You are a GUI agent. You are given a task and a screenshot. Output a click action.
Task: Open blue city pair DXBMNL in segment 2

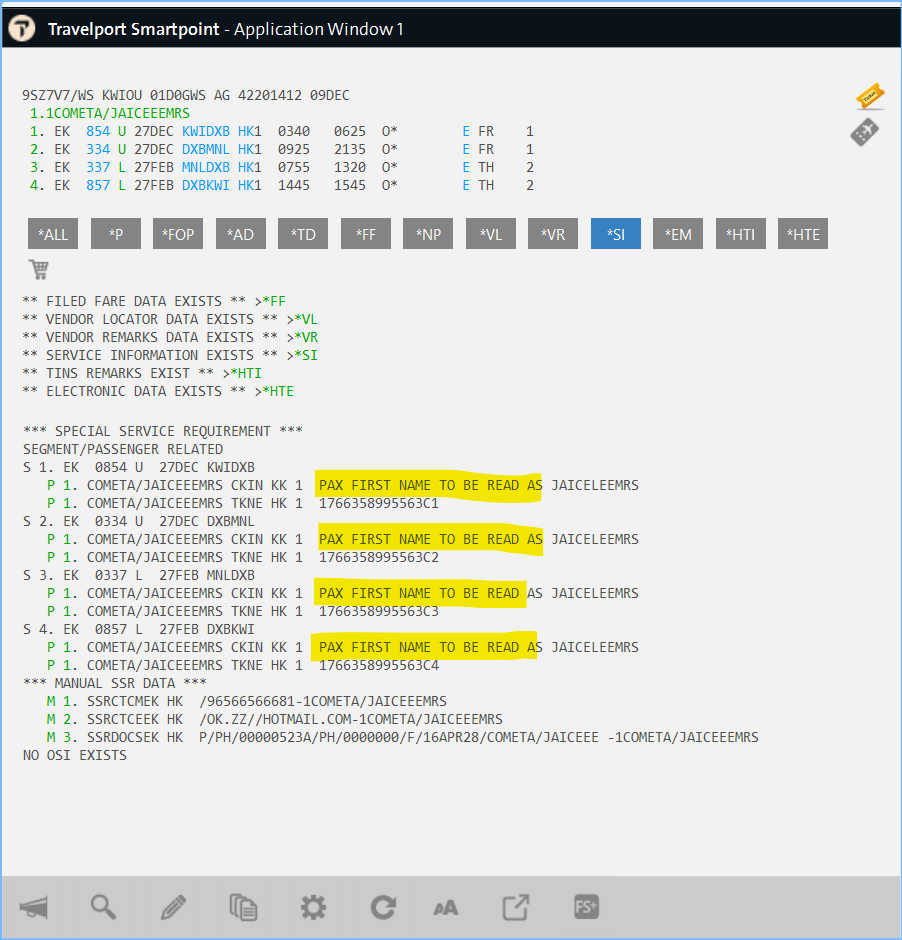point(206,149)
